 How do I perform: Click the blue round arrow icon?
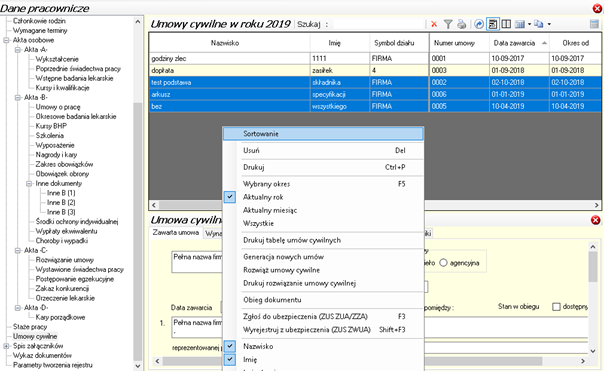[x=479, y=24]
